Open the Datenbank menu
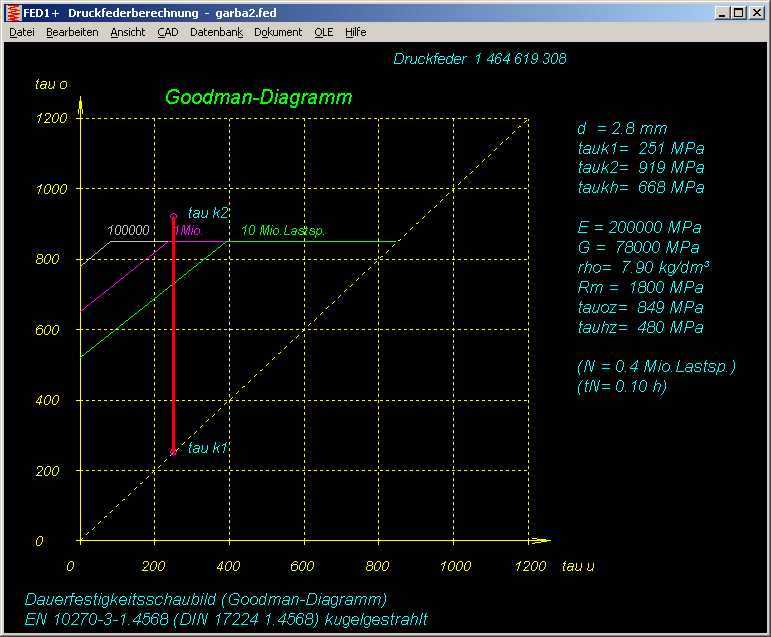This screenshot has width=771, height=637. 216,32
